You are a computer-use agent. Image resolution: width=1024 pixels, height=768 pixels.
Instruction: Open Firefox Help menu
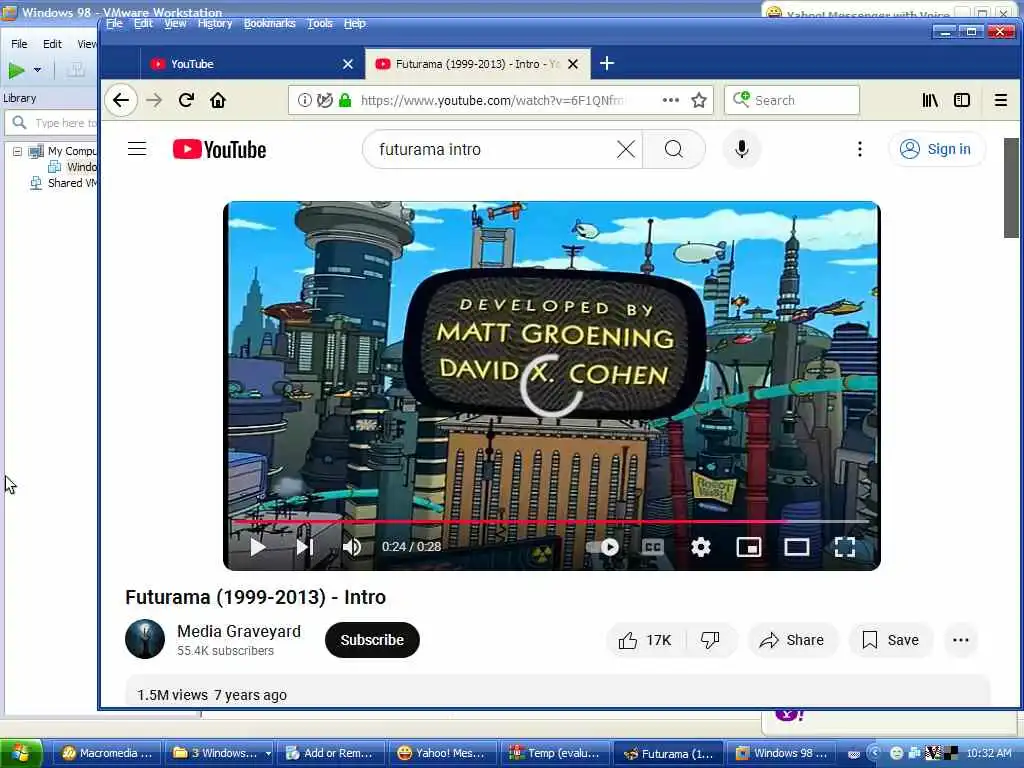click(x=355, y=24)
